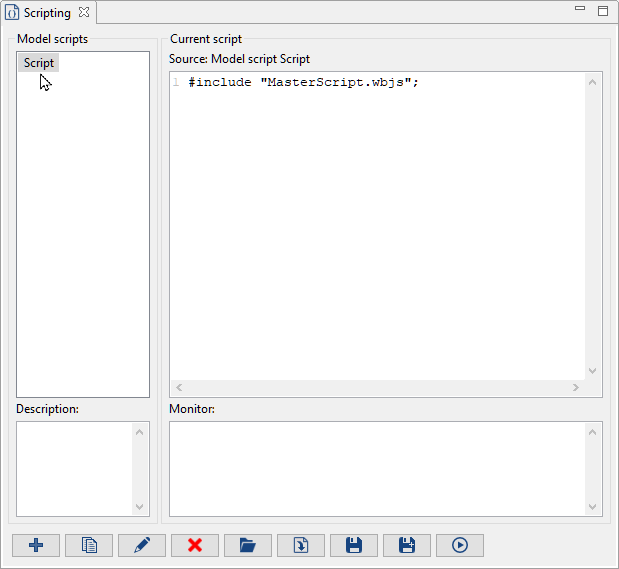619x569 pixels.
Task: Edit the script with the pencil icon
Action: tap(142, 545)
